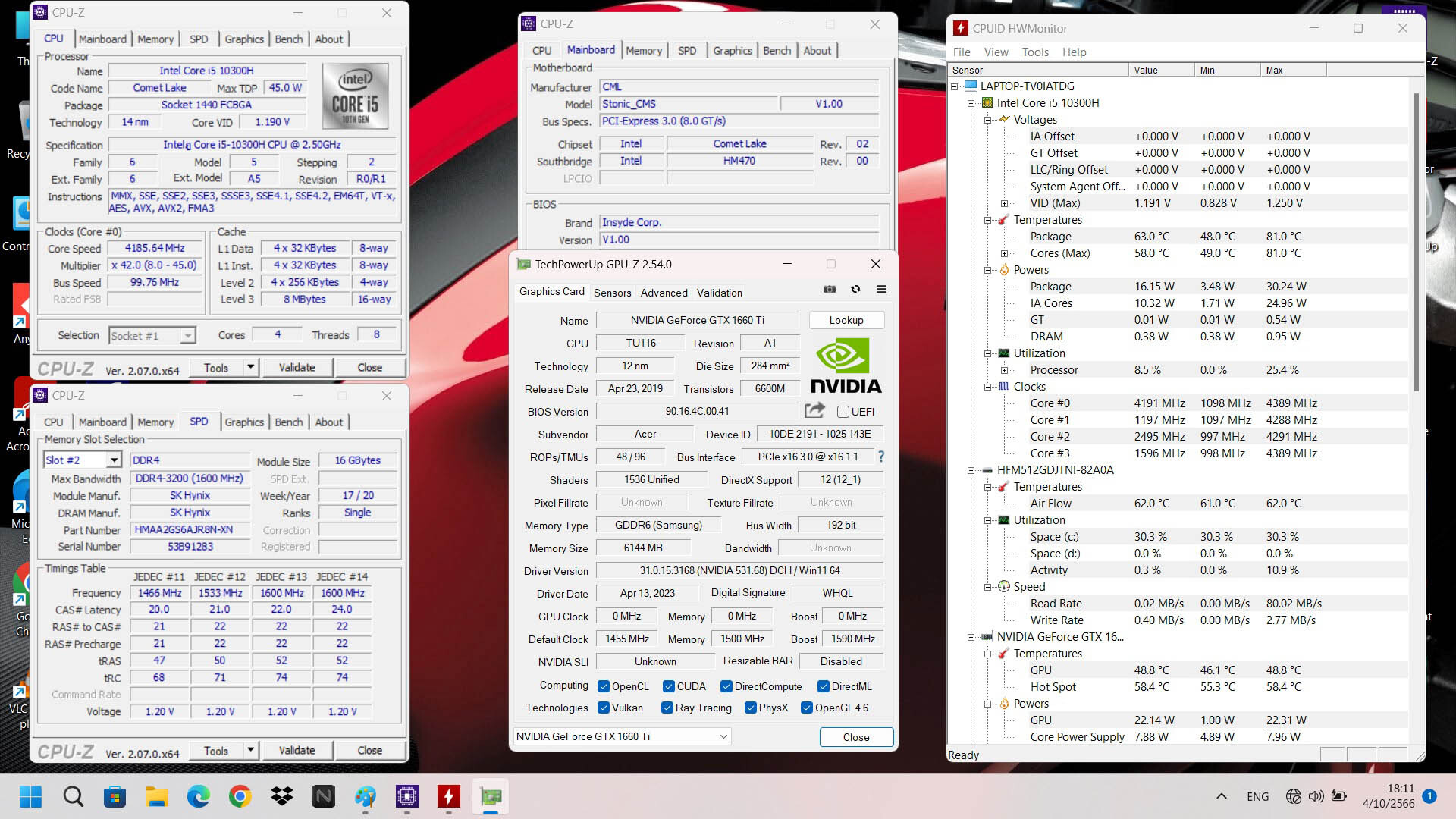Open the GPU-Z hamburger menu
This screenshot has width=1456, height=819.
(881, 289)
